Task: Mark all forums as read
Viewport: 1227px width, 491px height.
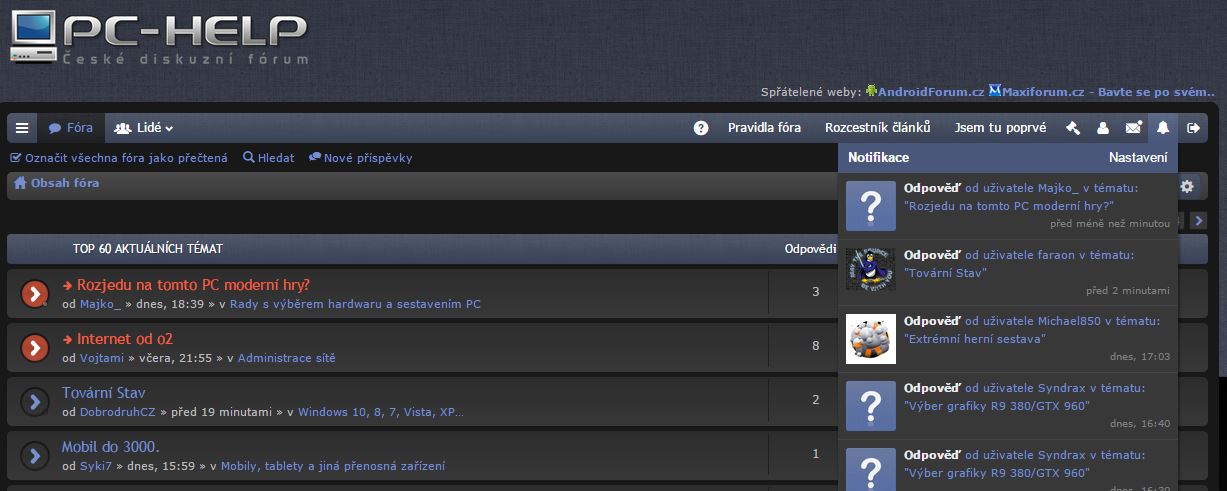Action: point(119,158)
